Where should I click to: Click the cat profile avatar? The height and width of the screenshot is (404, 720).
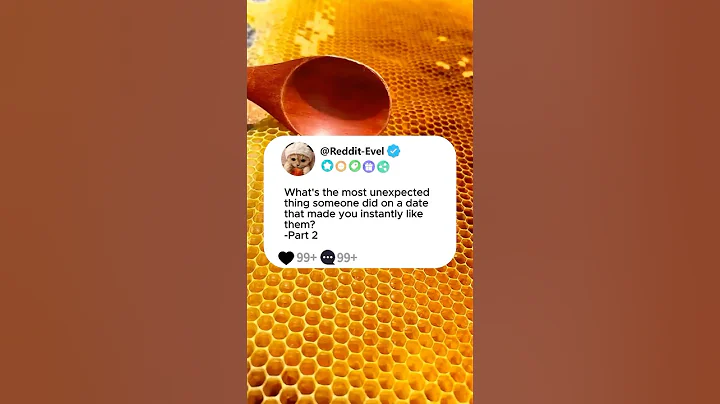coord(298,158)
